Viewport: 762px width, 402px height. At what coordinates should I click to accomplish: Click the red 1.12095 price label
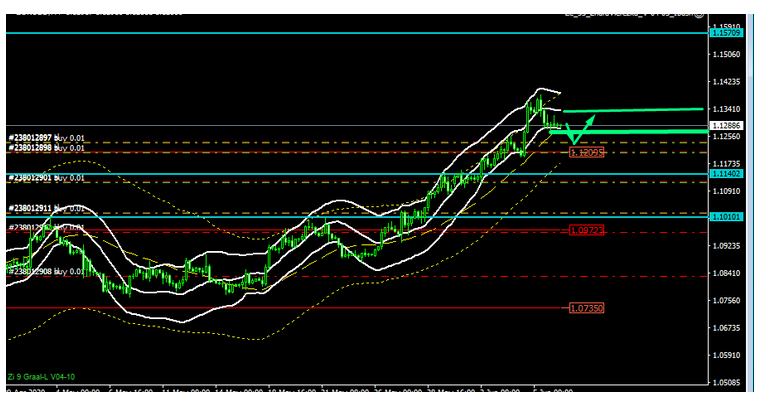point(586,152)
